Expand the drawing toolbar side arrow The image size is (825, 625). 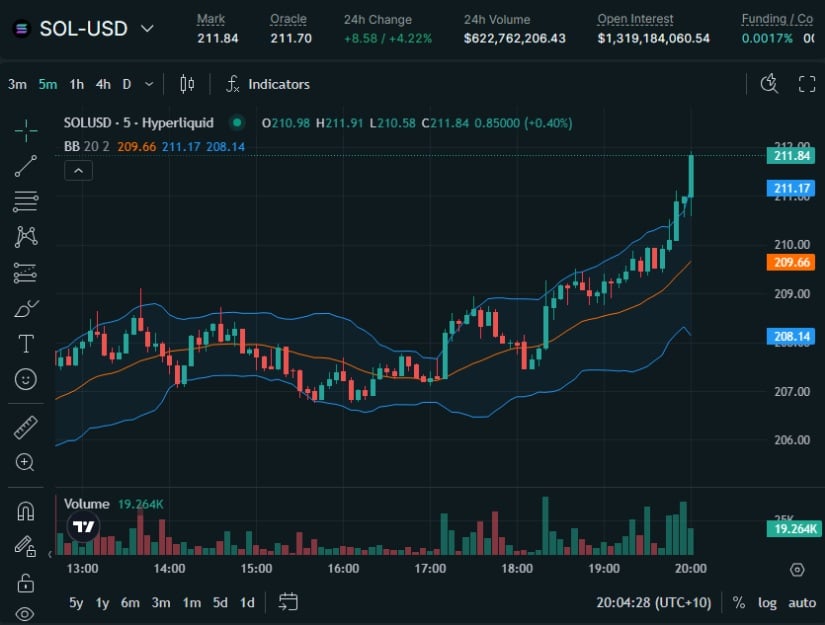[50, 554]
